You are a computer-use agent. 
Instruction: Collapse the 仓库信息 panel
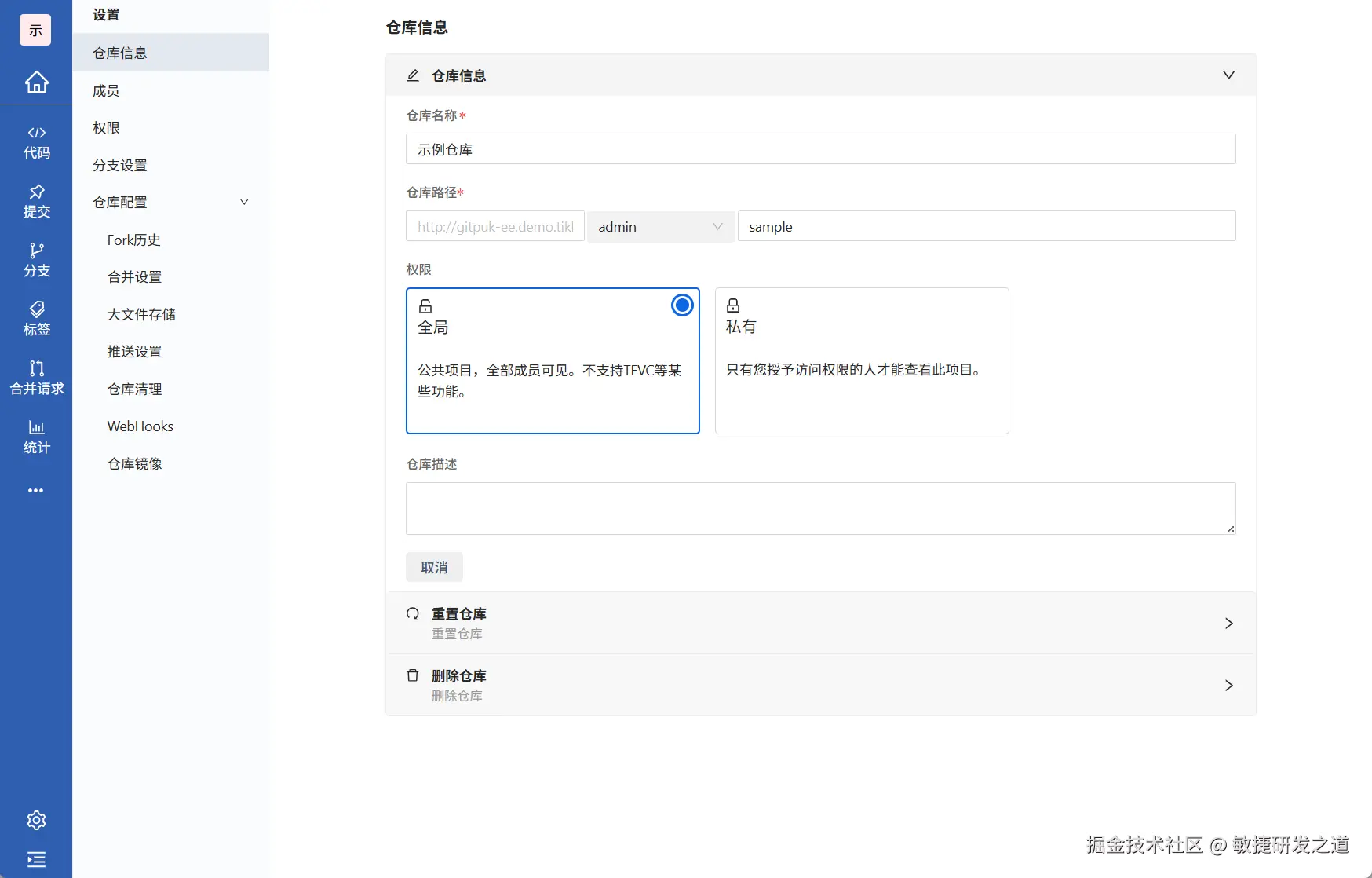(x=1228, y=75)
